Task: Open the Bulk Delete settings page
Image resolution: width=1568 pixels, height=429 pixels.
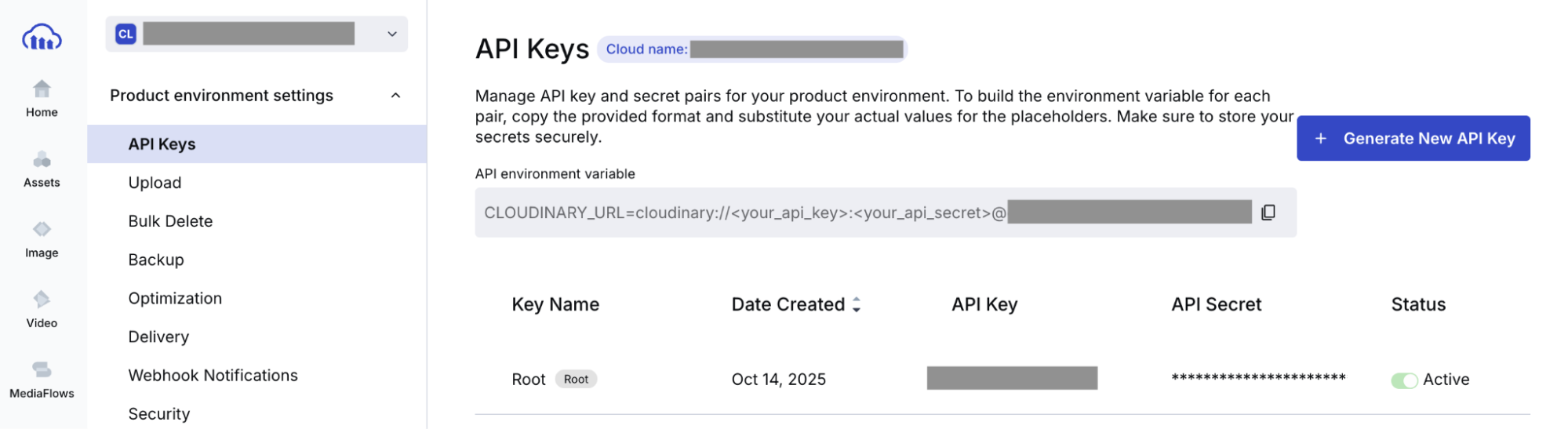Action: (170, 221)
